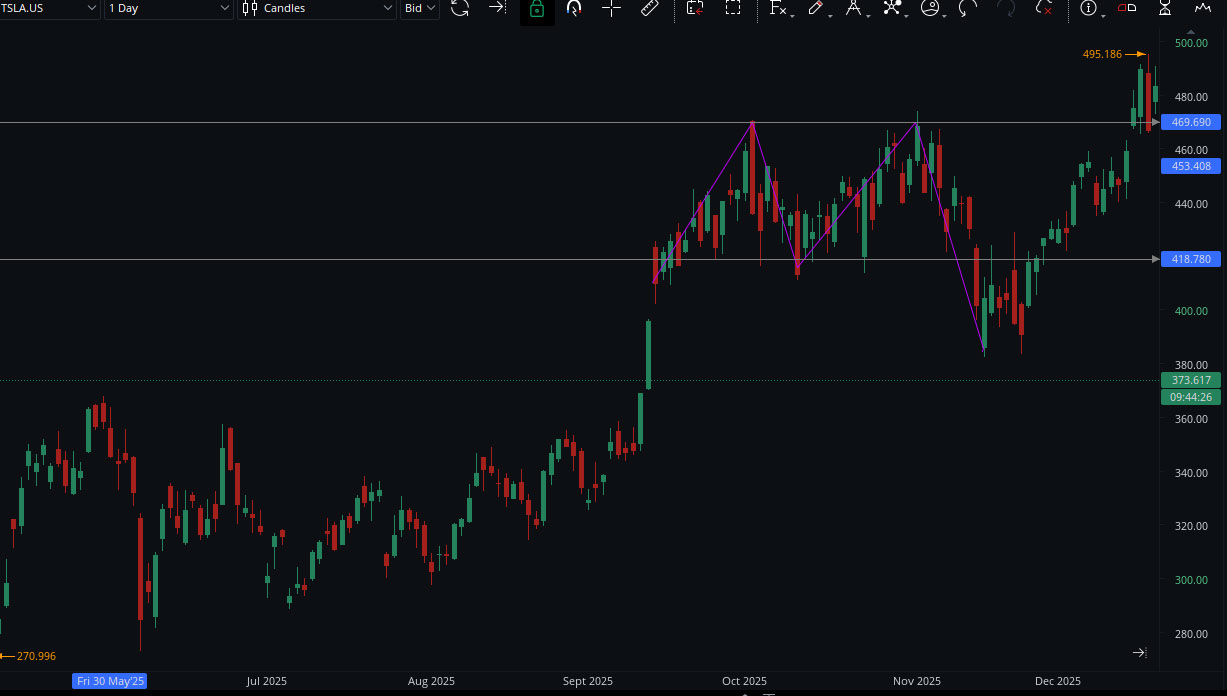Open the network nodes pattern tools menu
This screenshot has height=696, width=1227.
tap(893, 9)
